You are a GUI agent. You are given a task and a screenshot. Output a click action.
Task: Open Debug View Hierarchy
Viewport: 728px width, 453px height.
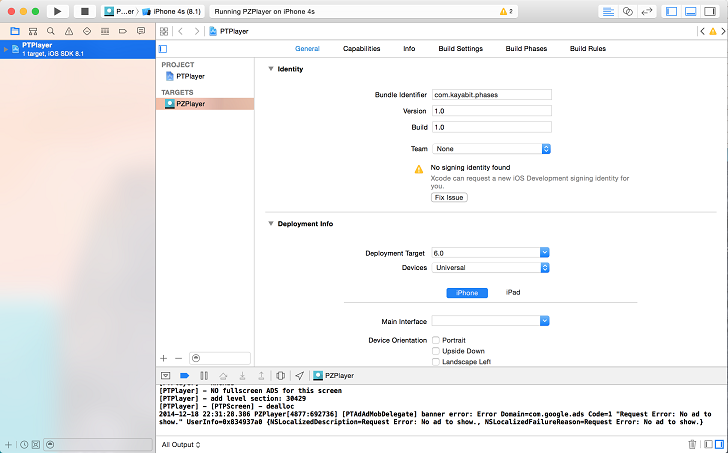(280, 375)
